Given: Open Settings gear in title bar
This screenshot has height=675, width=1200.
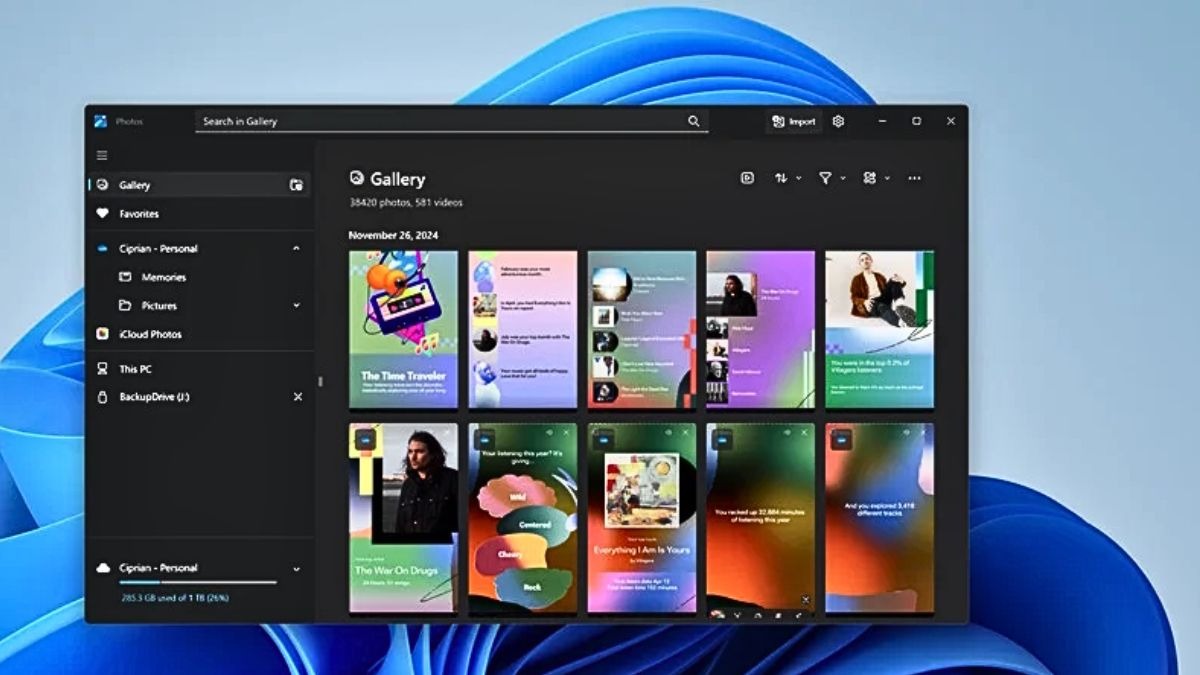Looking at the screenshot, I should 838,121.
